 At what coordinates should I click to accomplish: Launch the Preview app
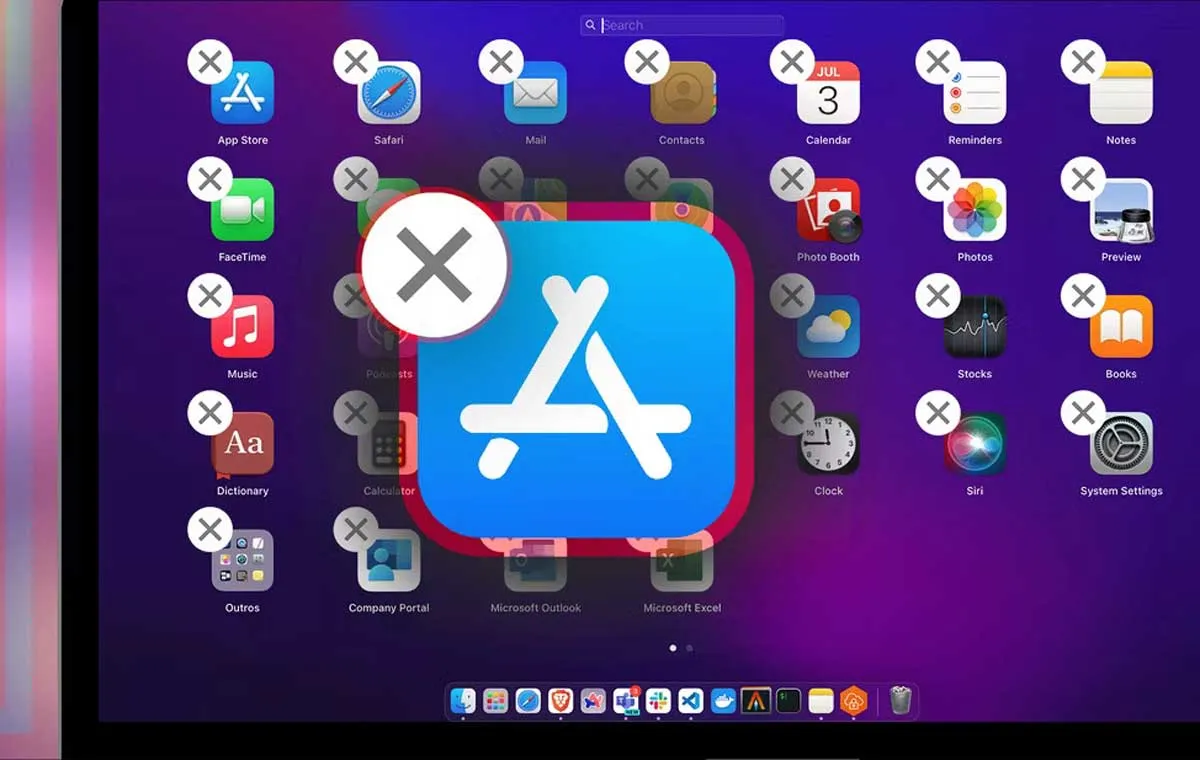pos(1121,211)
